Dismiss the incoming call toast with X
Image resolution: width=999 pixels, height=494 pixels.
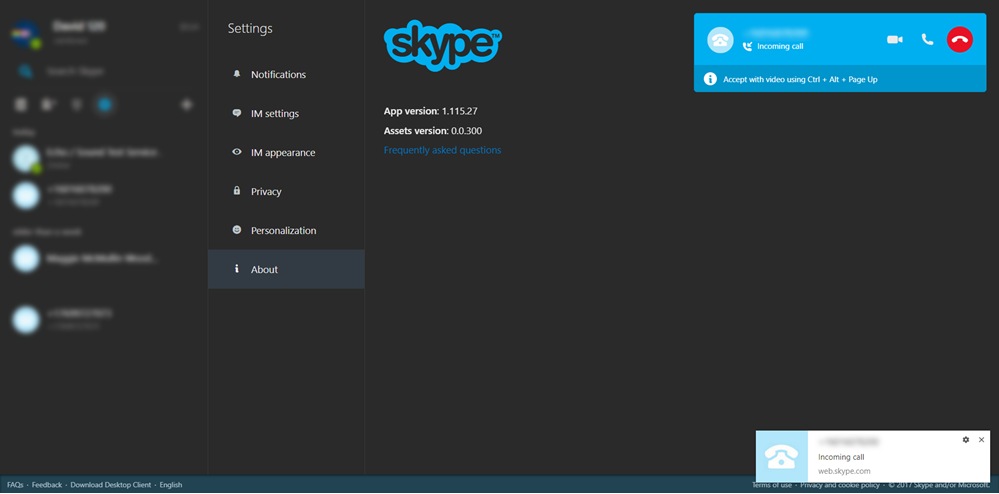coord(981,440)
